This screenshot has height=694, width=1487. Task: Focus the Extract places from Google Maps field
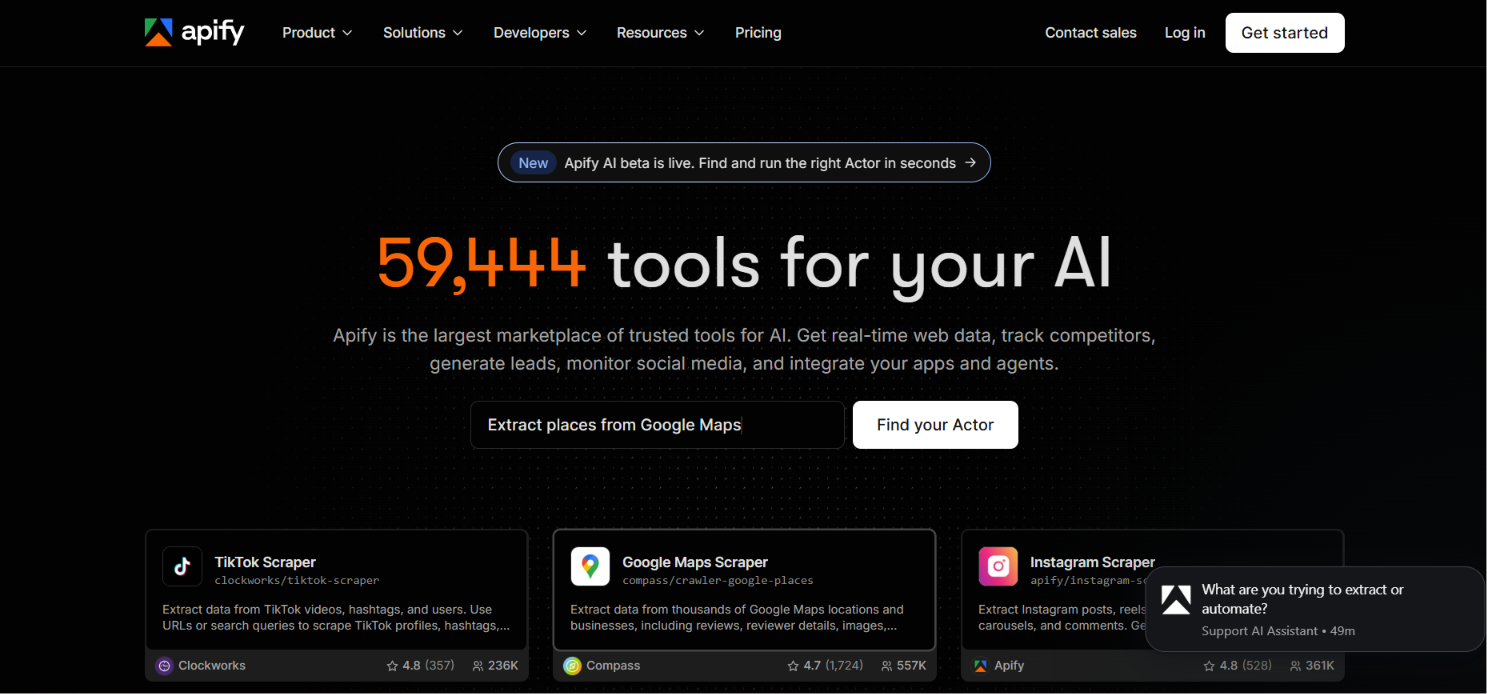click(x=657, y=425)
